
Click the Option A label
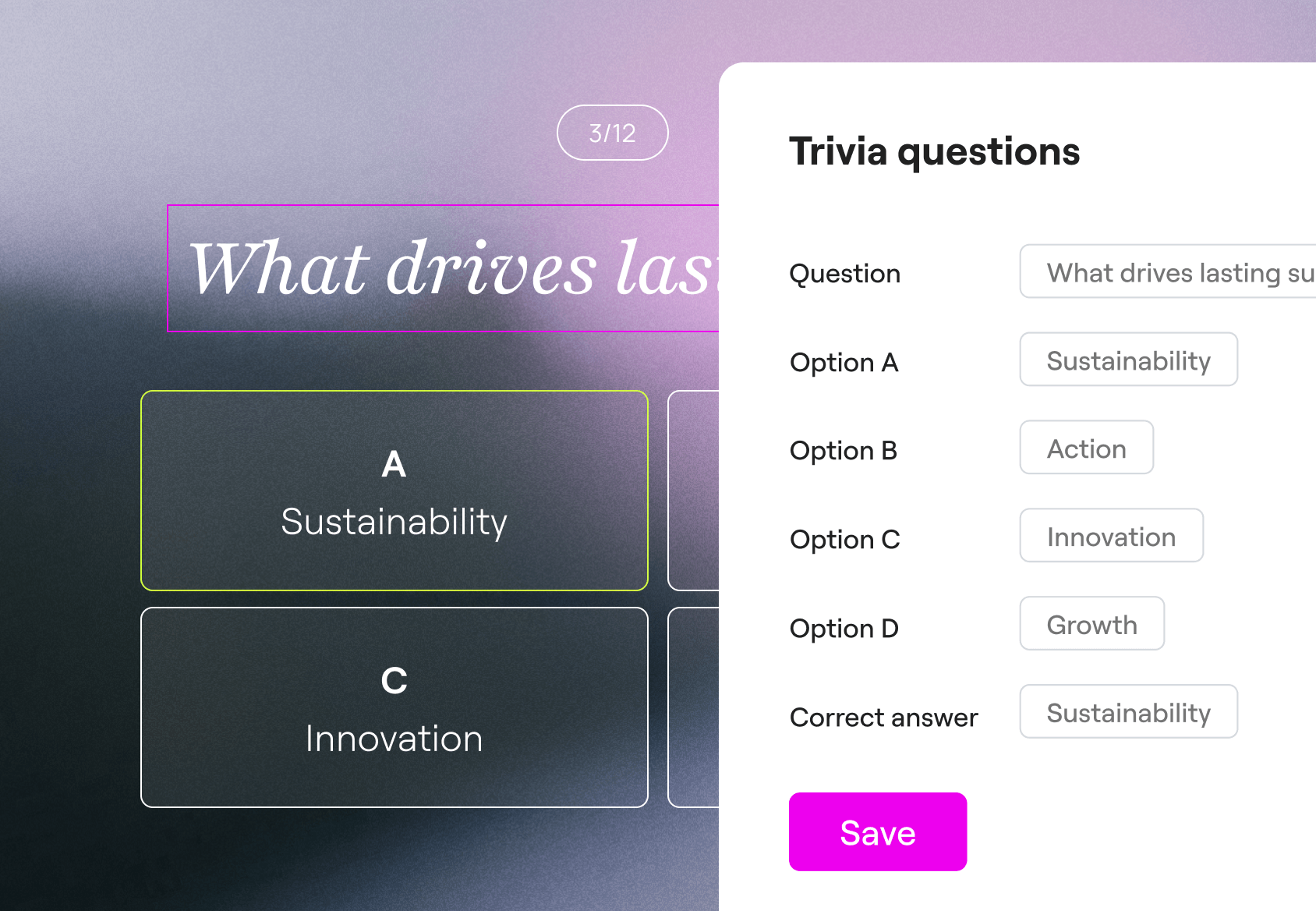pos(844,363)
